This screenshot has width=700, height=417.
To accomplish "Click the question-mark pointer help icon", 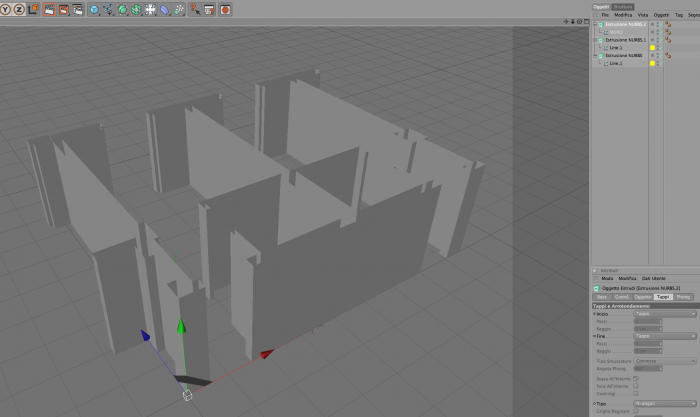I will (195, 9).
